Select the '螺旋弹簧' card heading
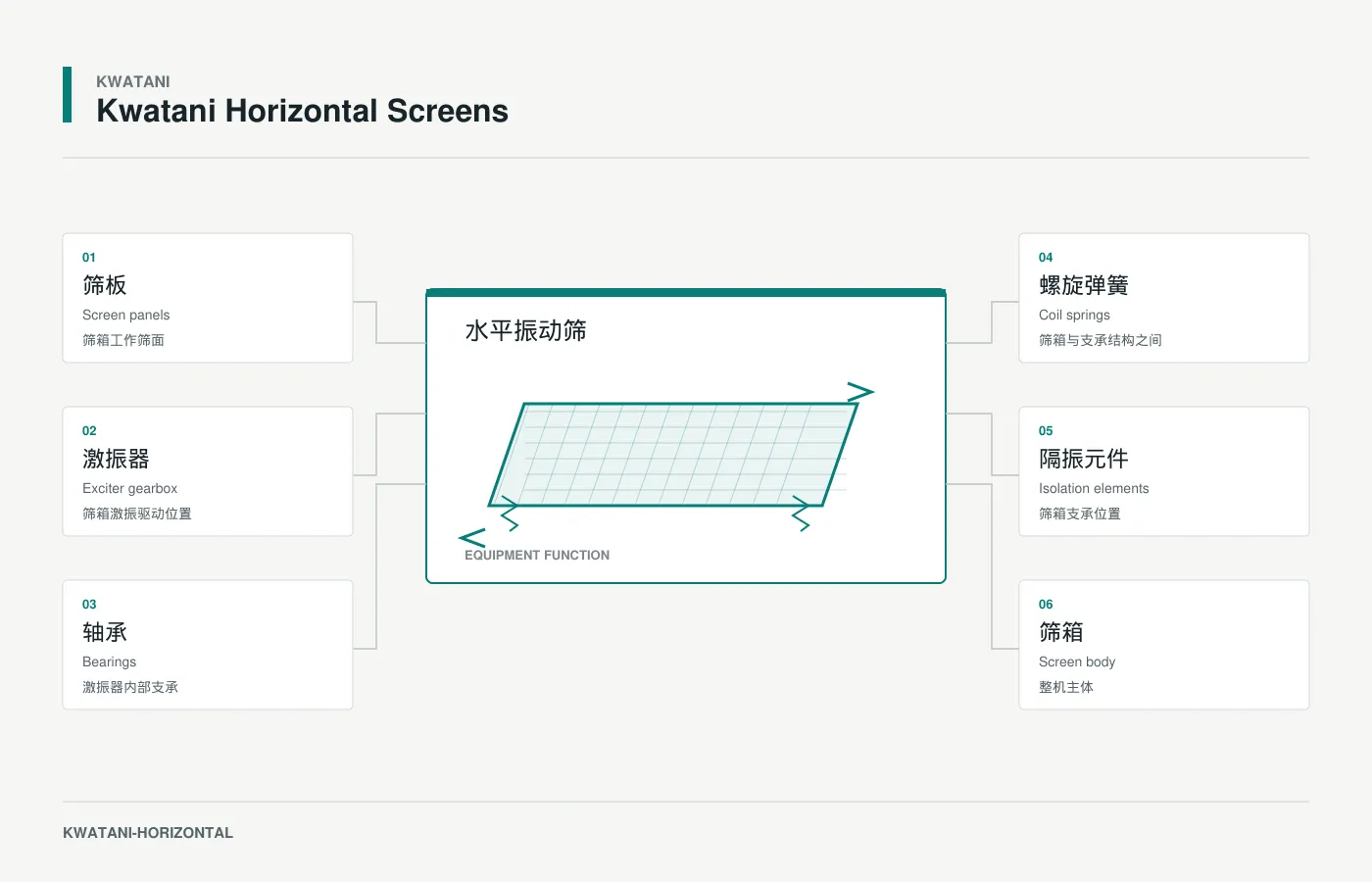Image resolution: width=1372 pixels, height=882 pixels. point(1084,285)
